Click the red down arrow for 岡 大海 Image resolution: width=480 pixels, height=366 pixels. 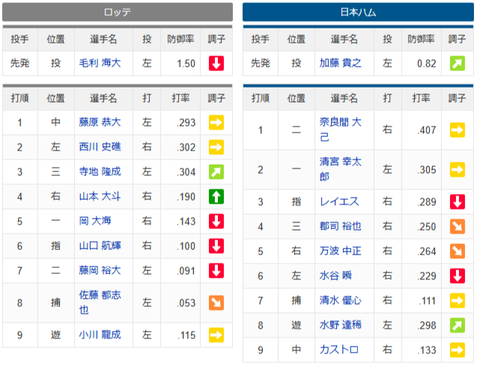click(x=216, y=221)
